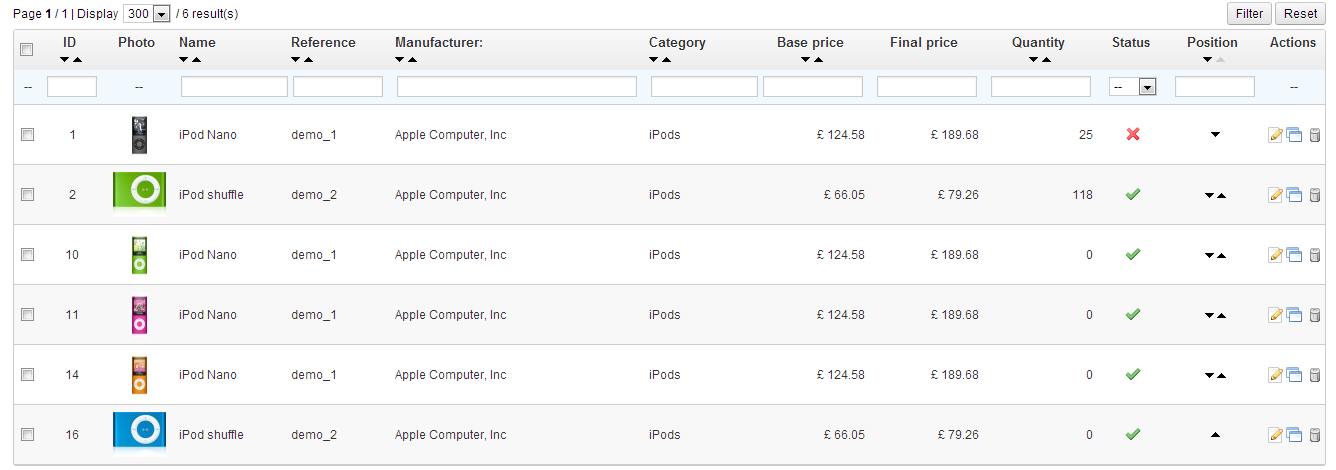The image size is (1336, 470).
Task: Click the green check status for ID 11
Action: (1133, 315)
